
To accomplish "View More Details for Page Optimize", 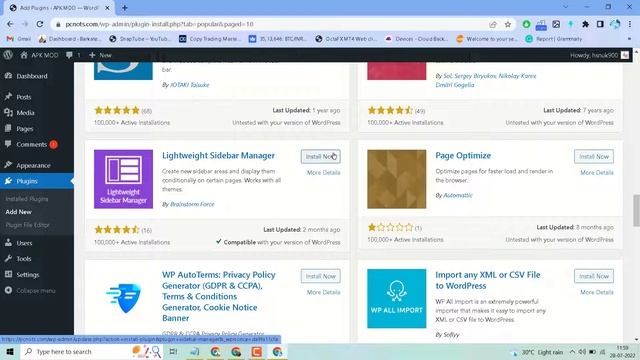I will coord(597,173).
